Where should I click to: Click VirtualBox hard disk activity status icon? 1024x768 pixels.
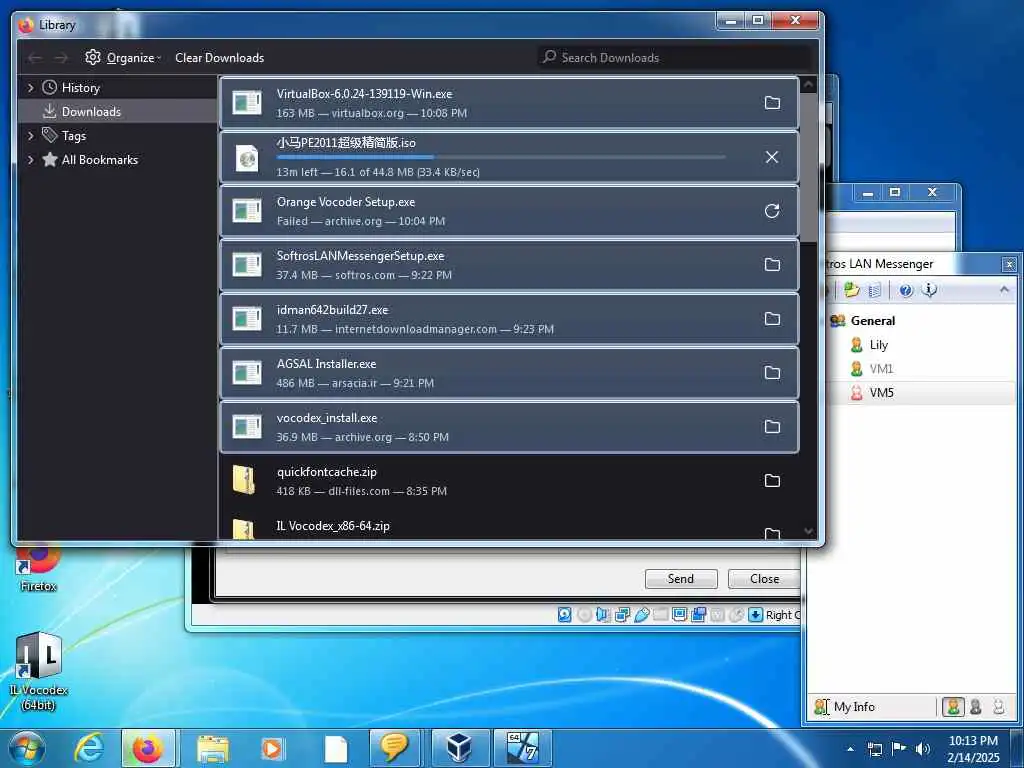[565, 615]
